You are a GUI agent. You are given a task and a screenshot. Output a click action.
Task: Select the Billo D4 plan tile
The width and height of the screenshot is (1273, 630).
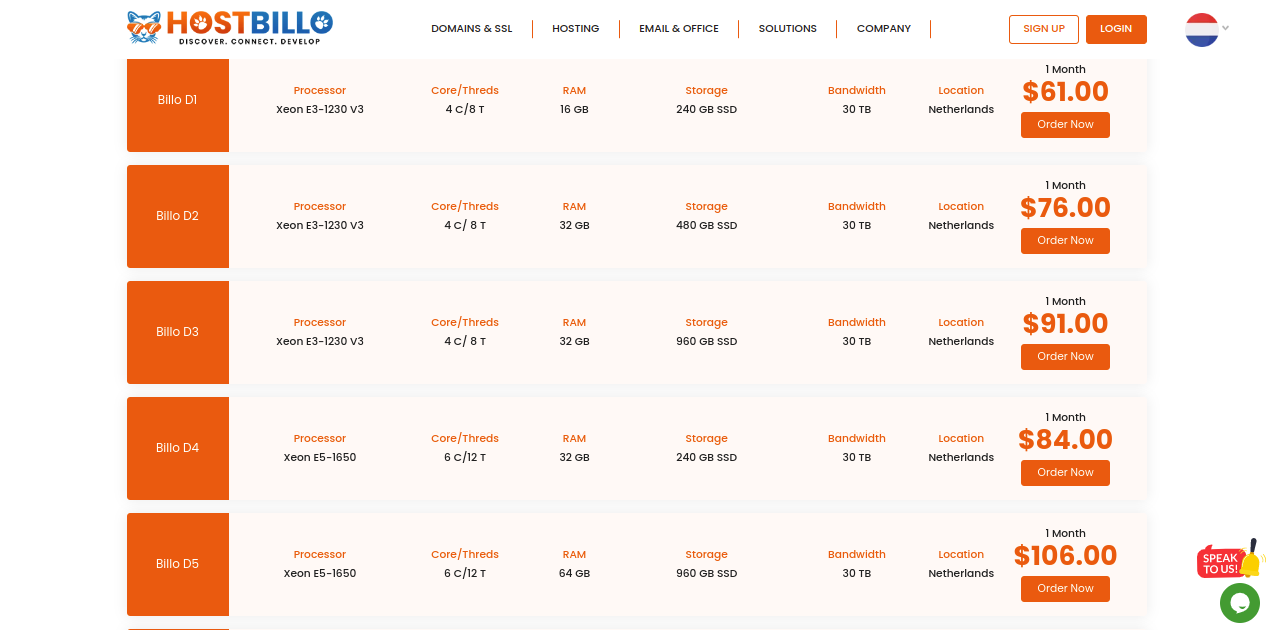coord(178,448)
